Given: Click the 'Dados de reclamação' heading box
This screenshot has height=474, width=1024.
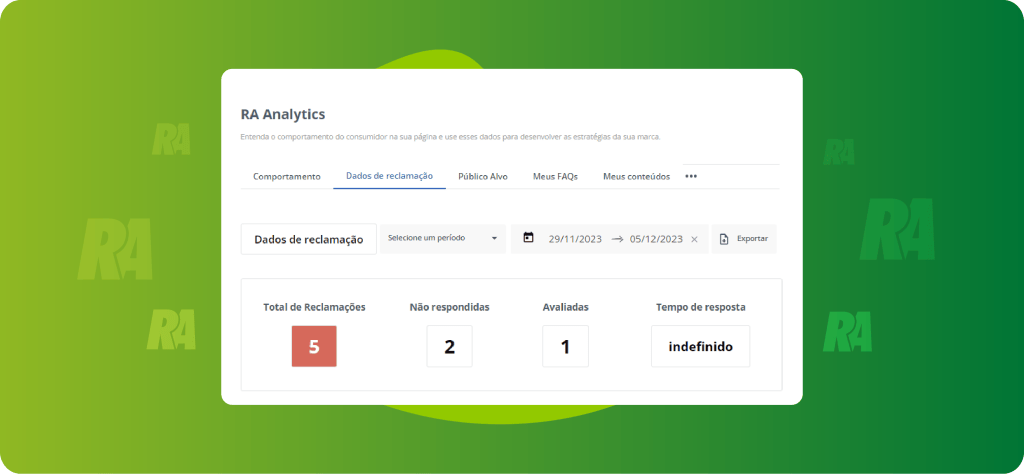Looking at the screenshot, I should coord(309,240).
